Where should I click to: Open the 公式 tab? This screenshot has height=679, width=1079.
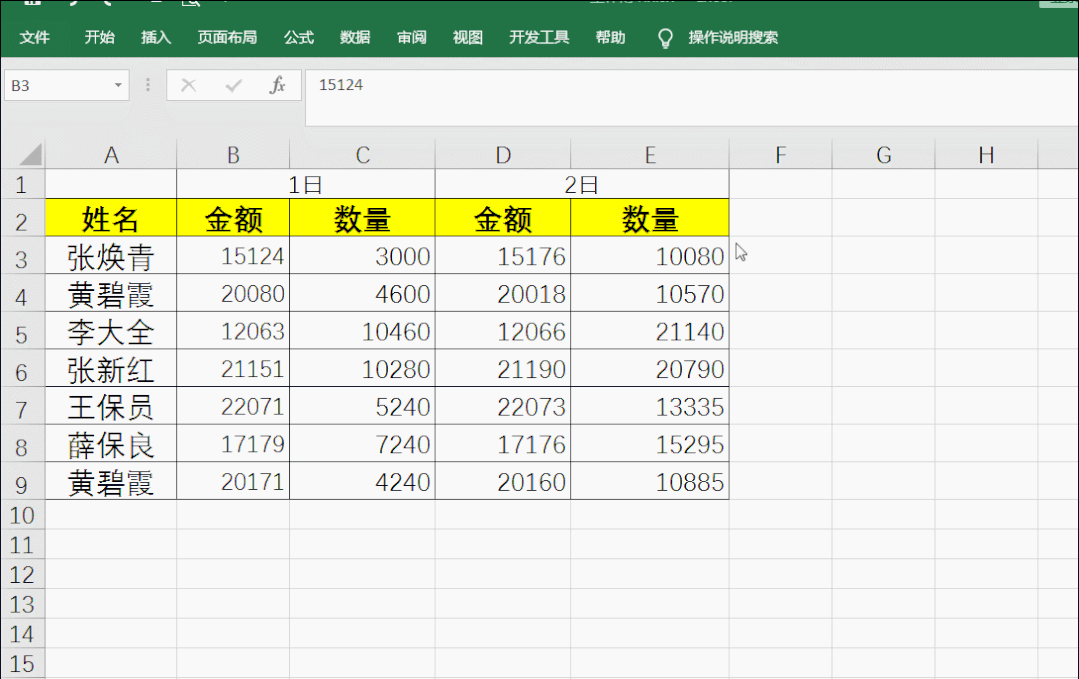point(299,37)
